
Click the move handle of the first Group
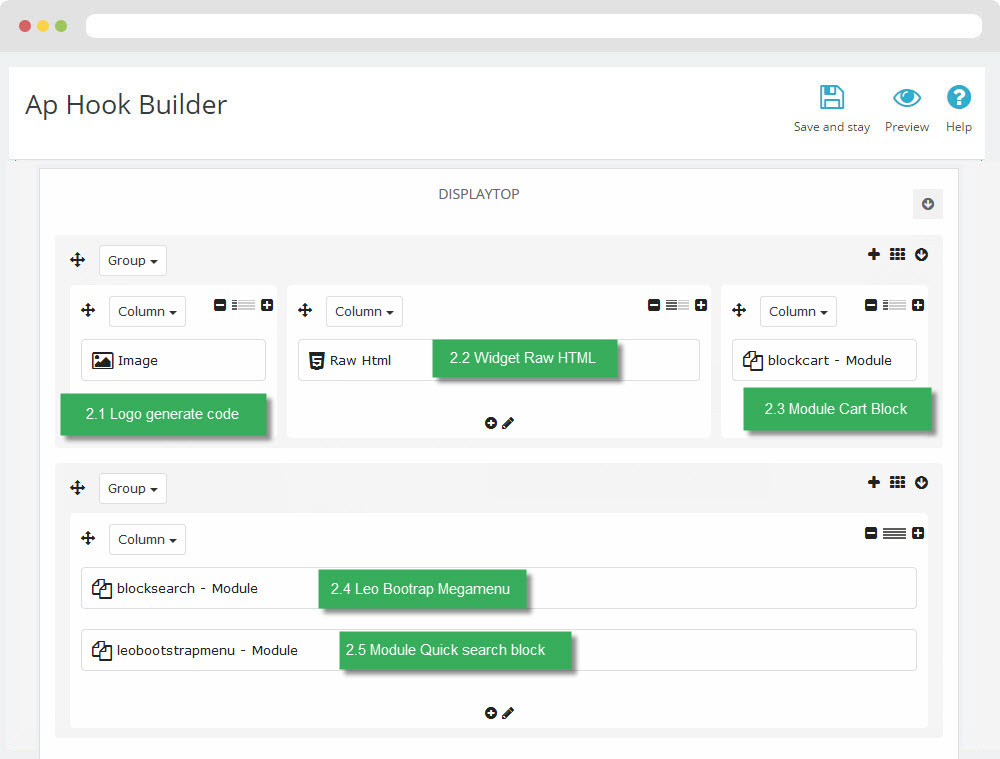[x=78, y=260]
